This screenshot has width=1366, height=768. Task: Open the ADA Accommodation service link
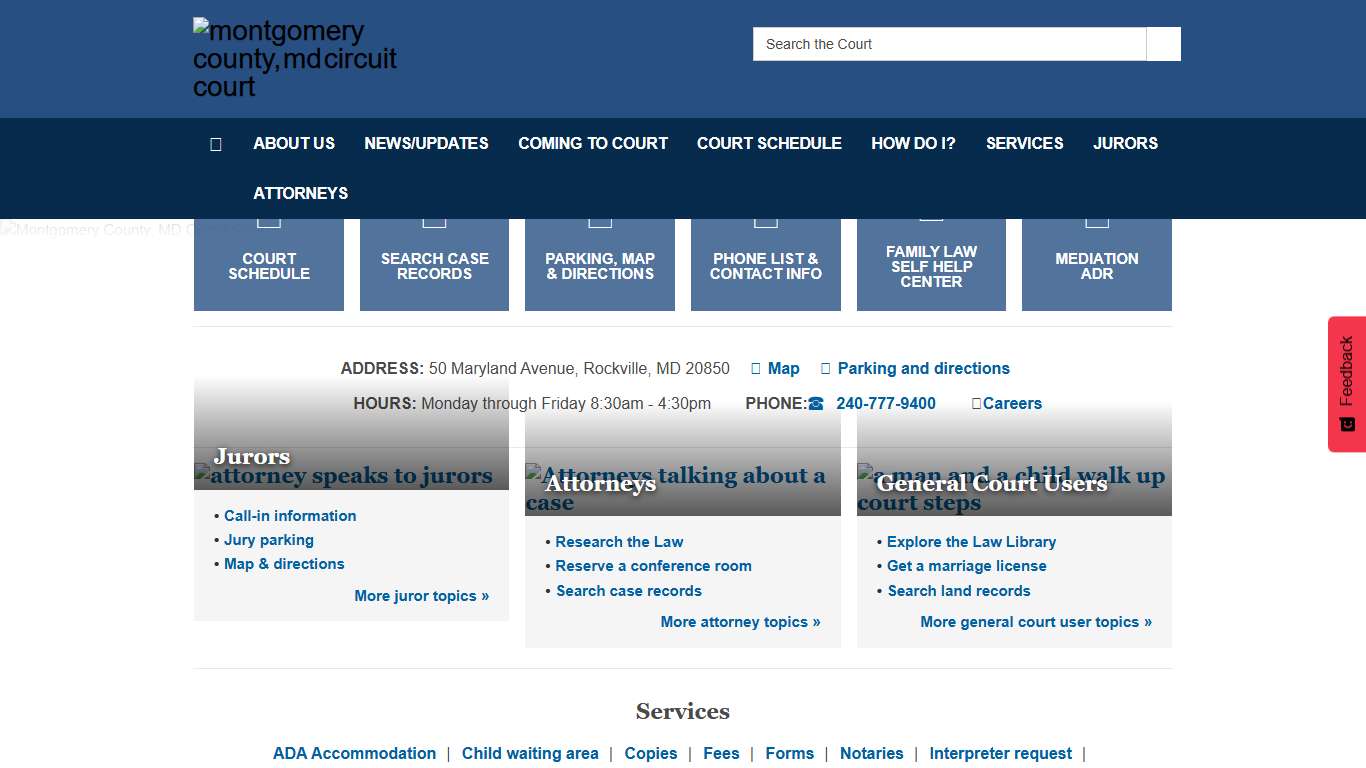point(354,754)
